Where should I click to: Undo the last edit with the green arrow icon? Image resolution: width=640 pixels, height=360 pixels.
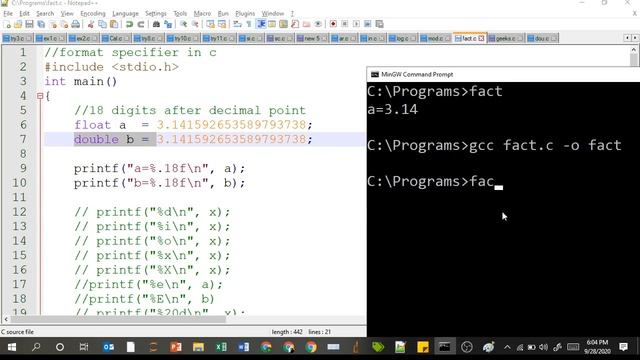(129, 24)
